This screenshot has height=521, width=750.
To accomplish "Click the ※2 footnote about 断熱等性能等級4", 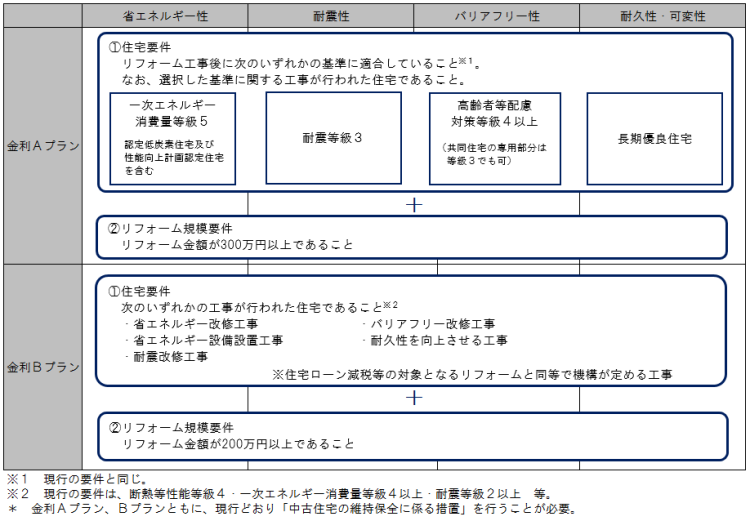I will click(x=280, y=494).
